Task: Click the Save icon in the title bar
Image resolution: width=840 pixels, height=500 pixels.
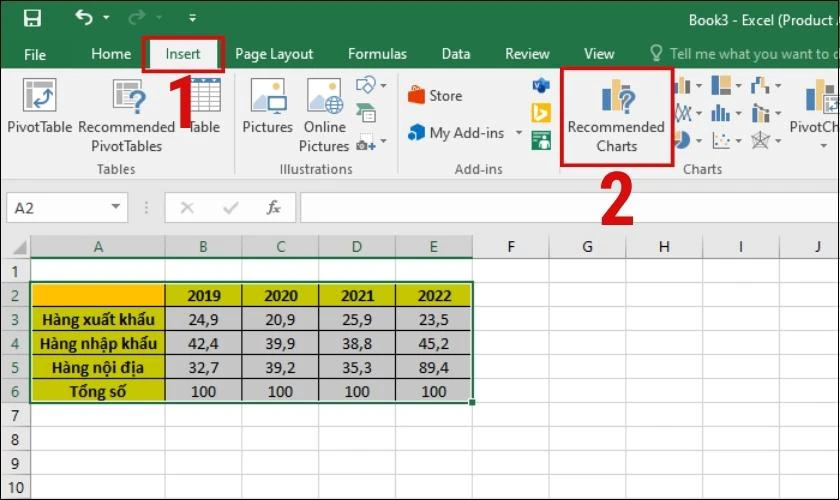Action: click(x=32, y=18)
